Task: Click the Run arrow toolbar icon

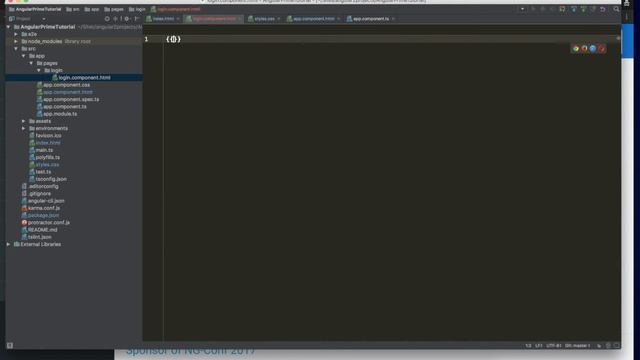Action: tap(533, 9)
